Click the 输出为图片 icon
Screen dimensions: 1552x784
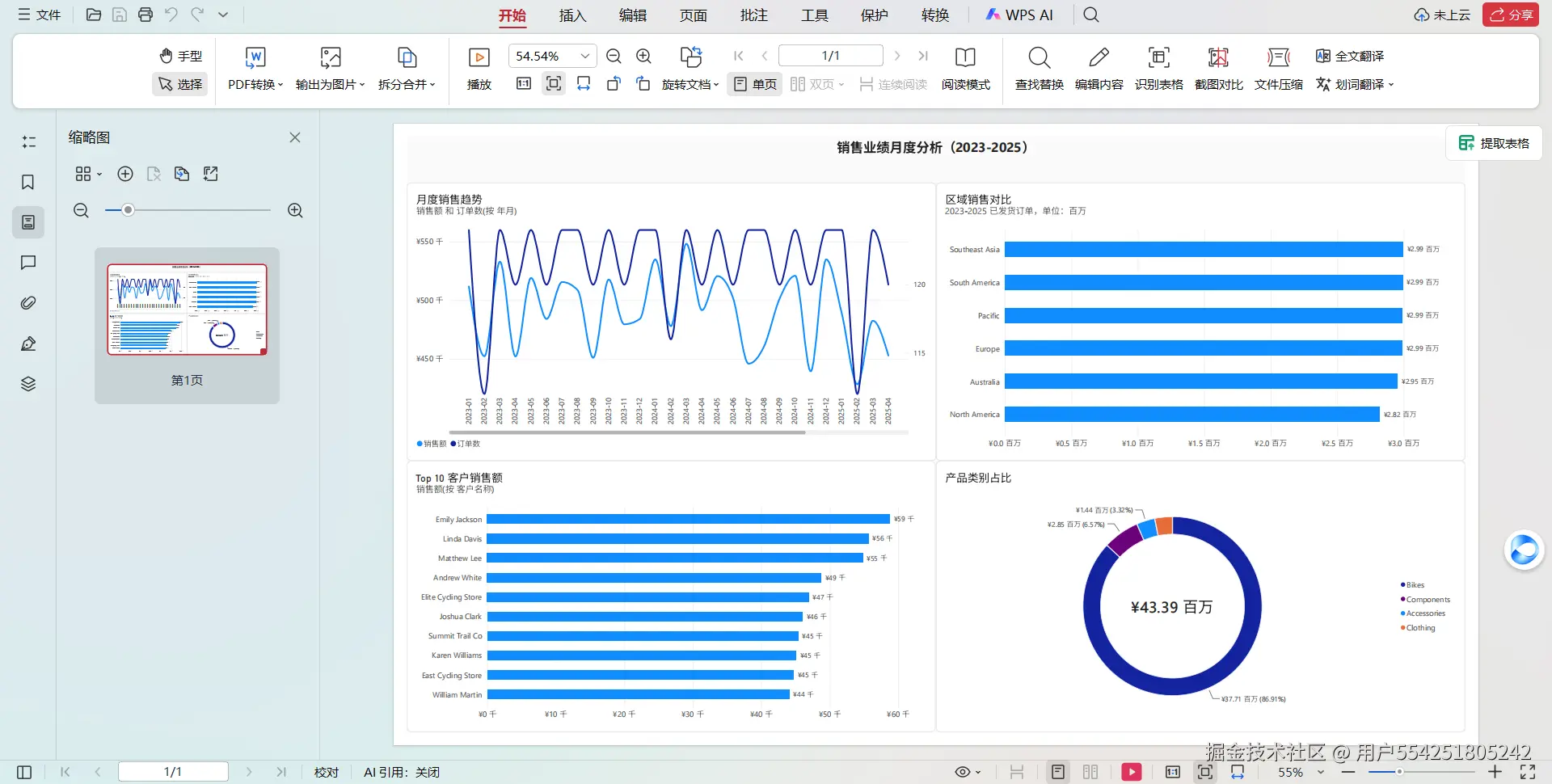point(331,57)
